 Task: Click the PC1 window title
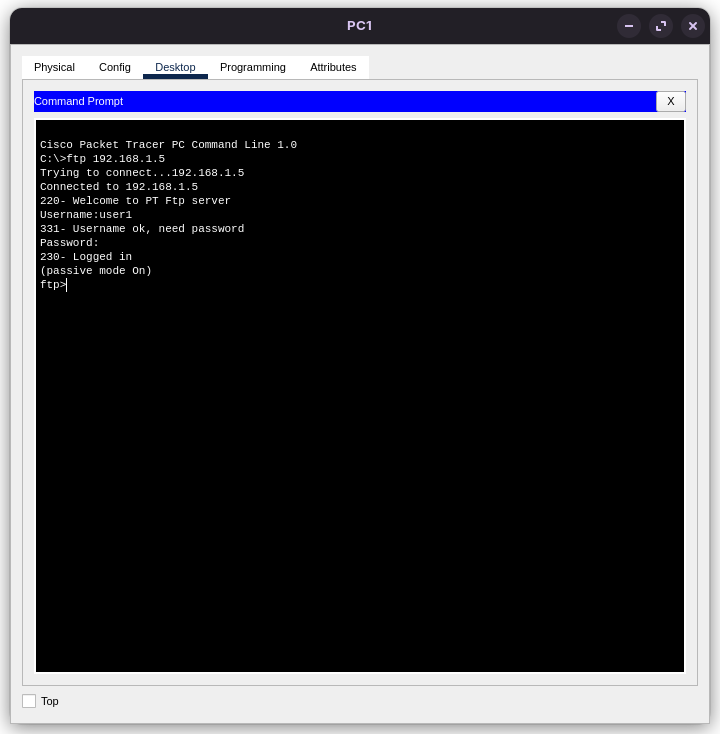pyautogui.click(x=360, y=26)
